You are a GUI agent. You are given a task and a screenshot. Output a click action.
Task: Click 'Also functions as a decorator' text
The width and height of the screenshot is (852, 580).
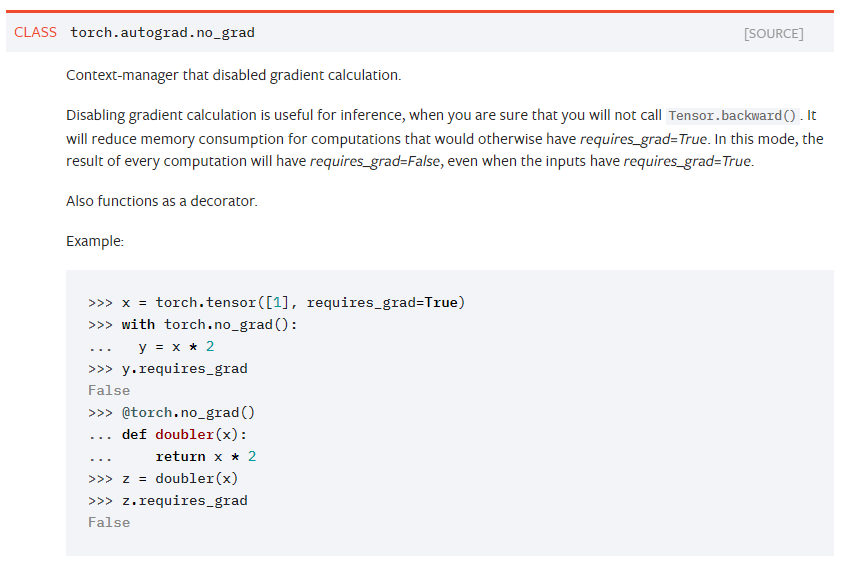click(162, 201)
